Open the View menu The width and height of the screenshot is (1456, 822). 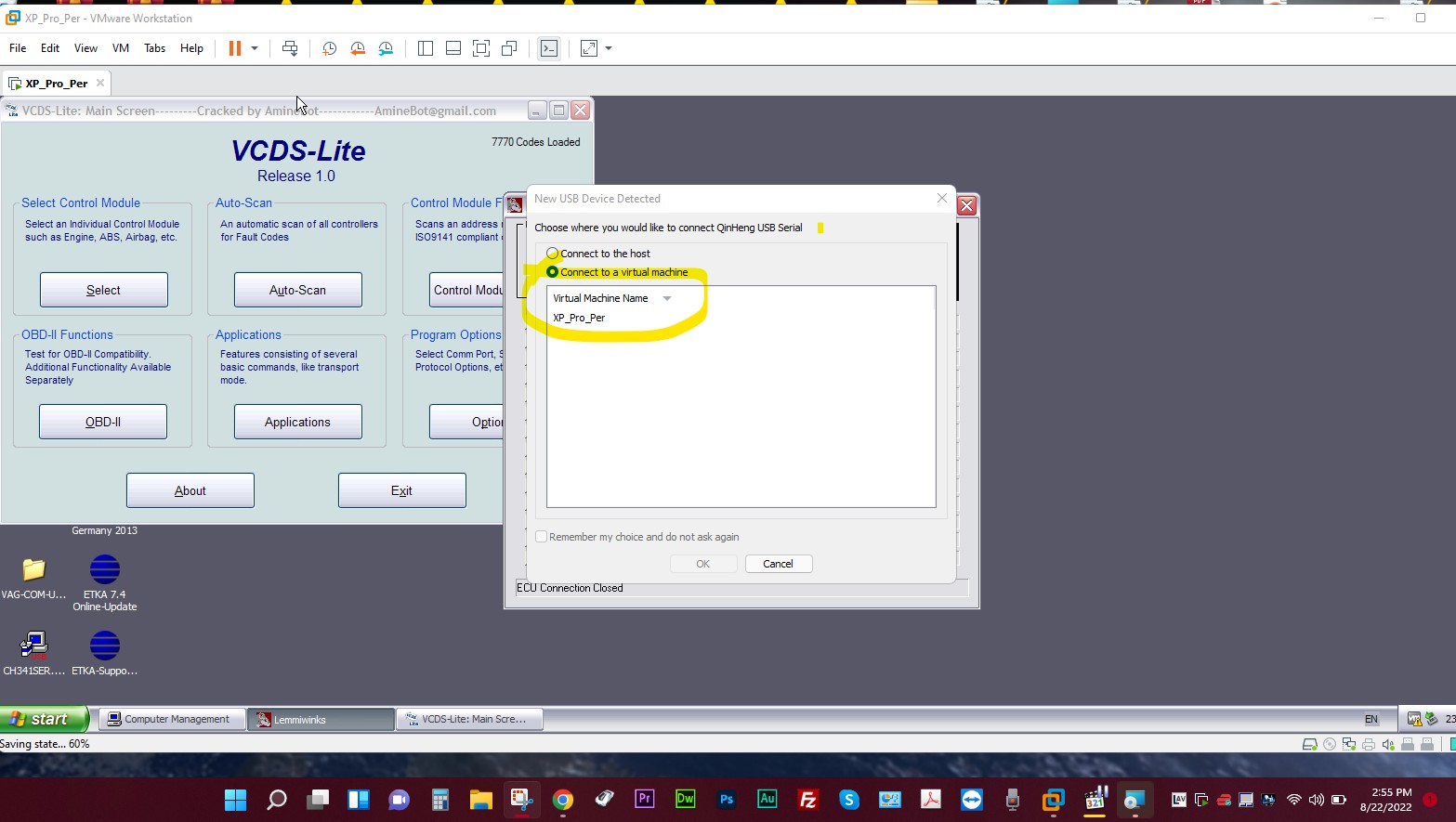pyautogui.click(x=85, y=48)
